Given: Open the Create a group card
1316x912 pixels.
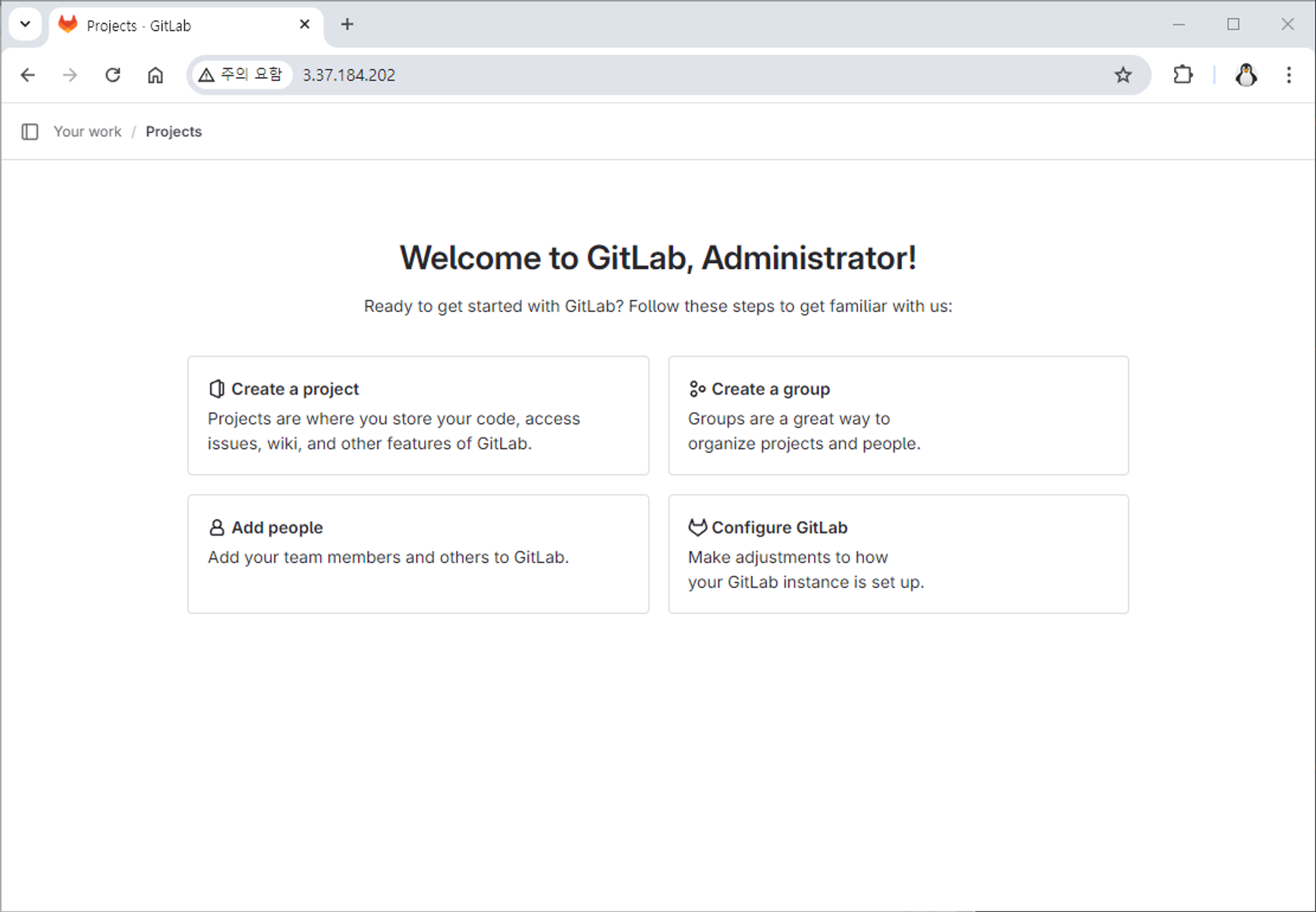Looking at the screenshot, I should [898, 415].
